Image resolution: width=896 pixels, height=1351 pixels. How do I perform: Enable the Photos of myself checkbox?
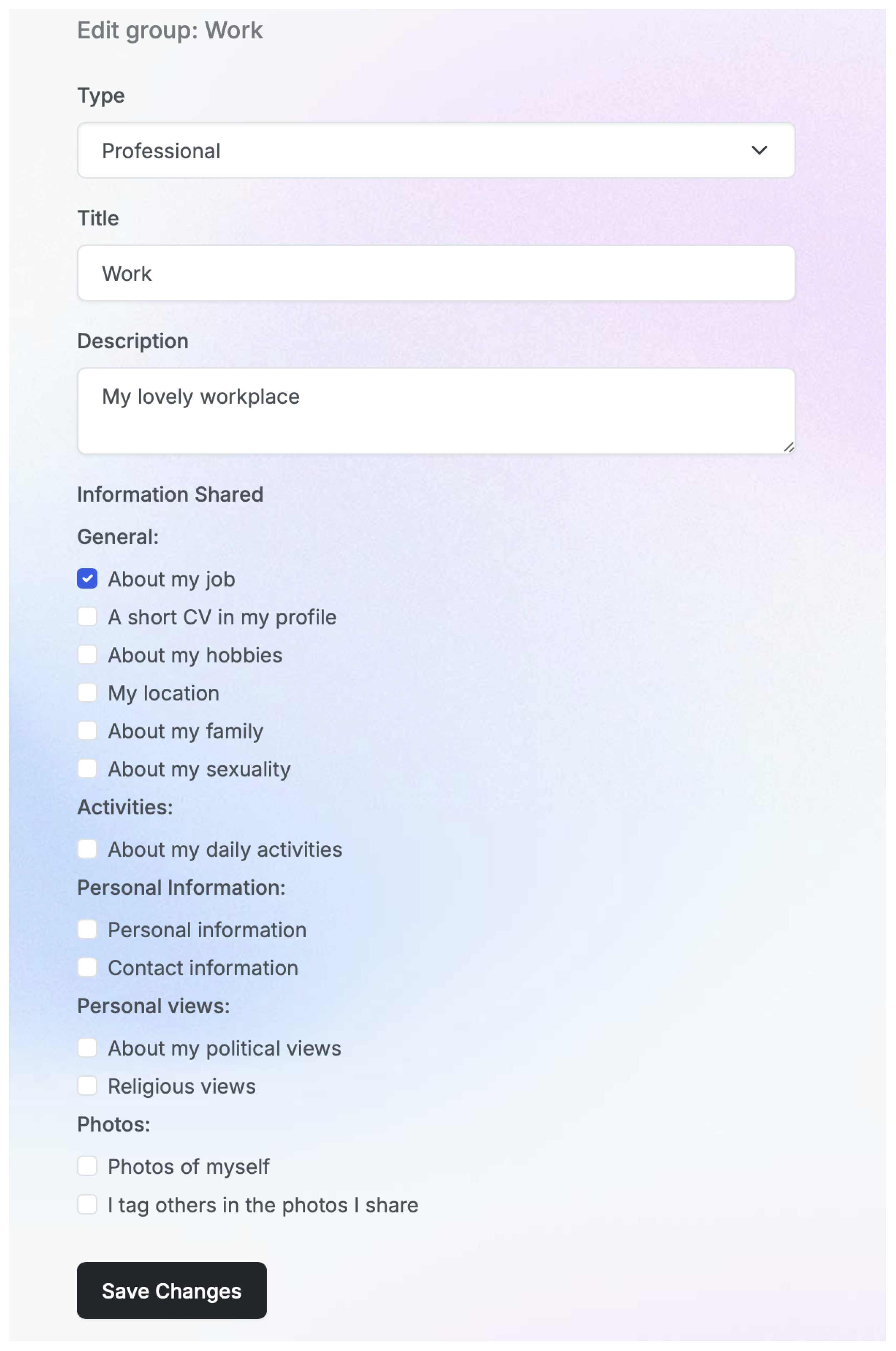pos(87,1166)
